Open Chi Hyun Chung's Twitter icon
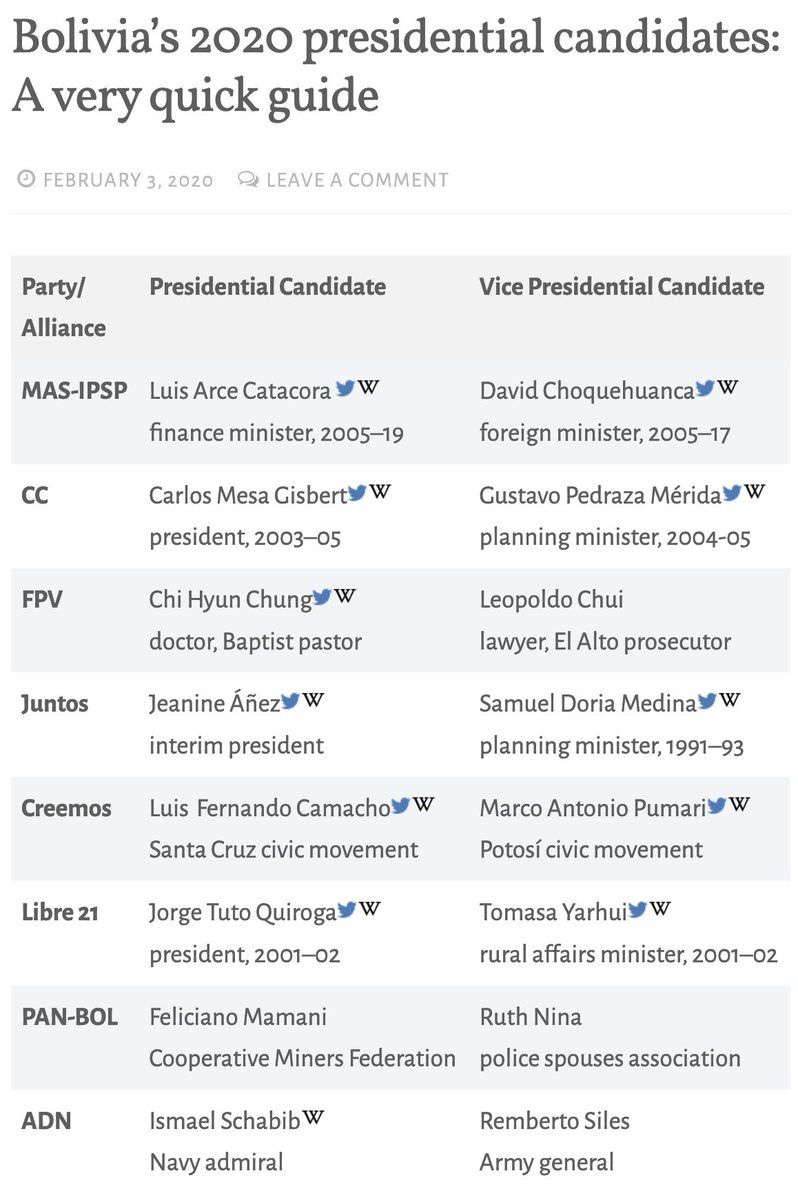The image size is (798, 1200). click(x=322, y=597)
